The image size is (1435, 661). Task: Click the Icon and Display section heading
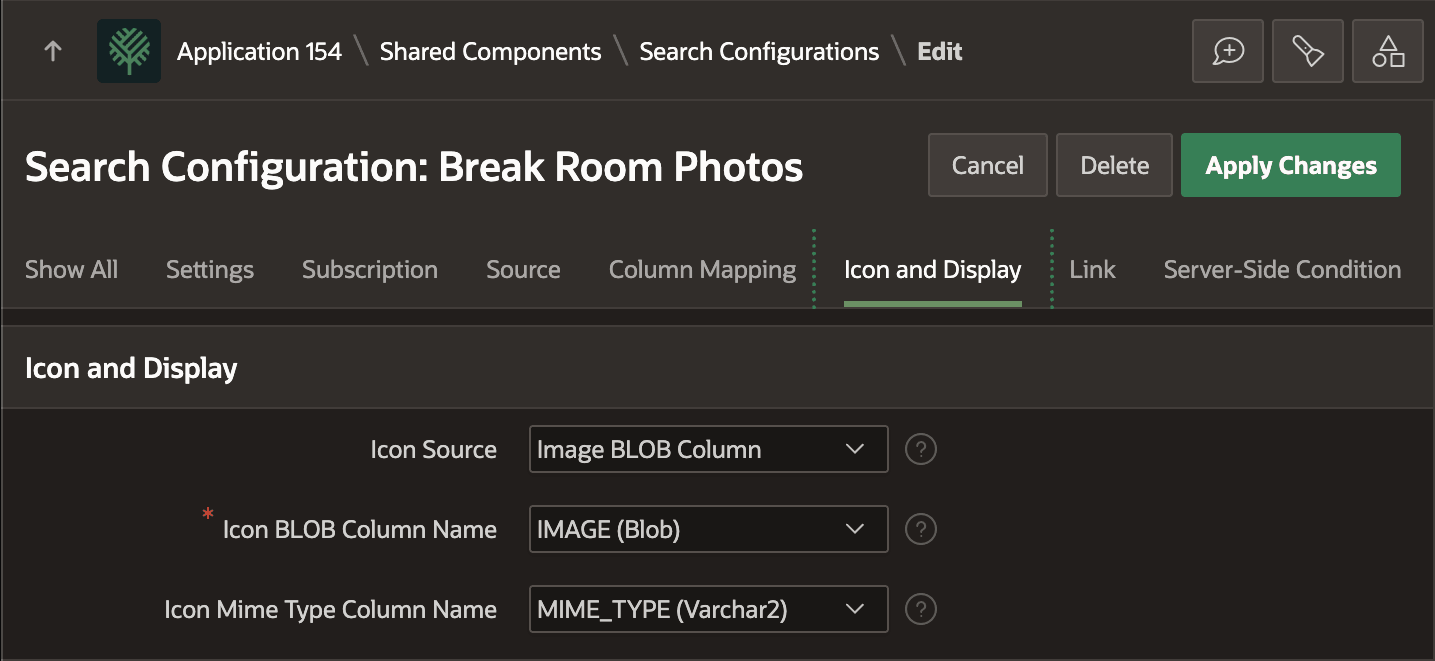(x=131, y=368)
